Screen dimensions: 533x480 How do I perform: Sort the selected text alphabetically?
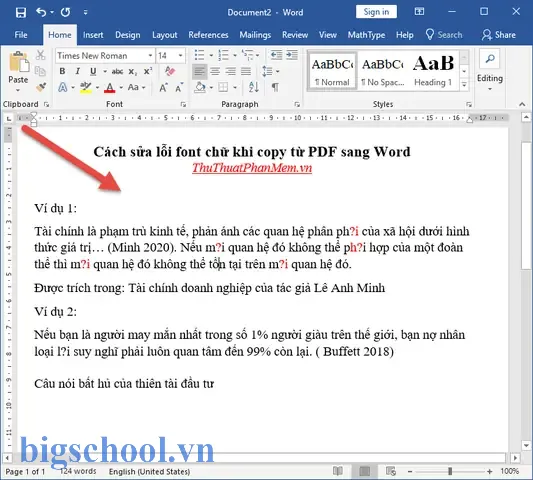pyautogui.click(x=254, y=87)
